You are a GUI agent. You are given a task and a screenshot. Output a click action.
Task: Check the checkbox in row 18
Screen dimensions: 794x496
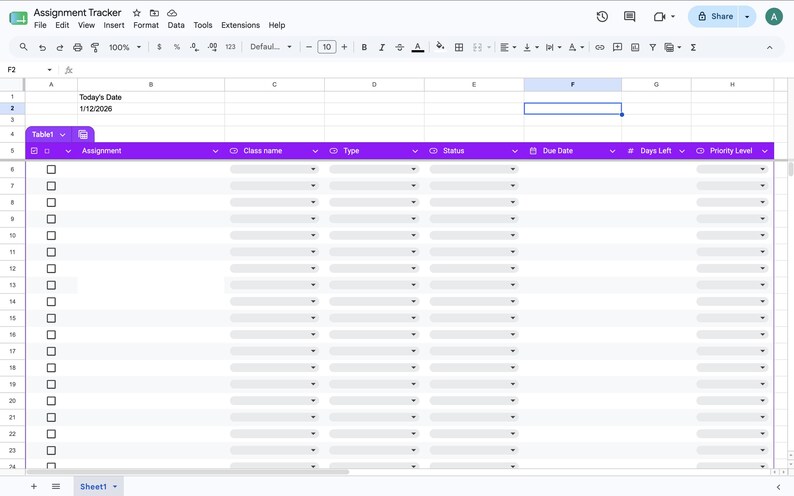coord(51,368)
